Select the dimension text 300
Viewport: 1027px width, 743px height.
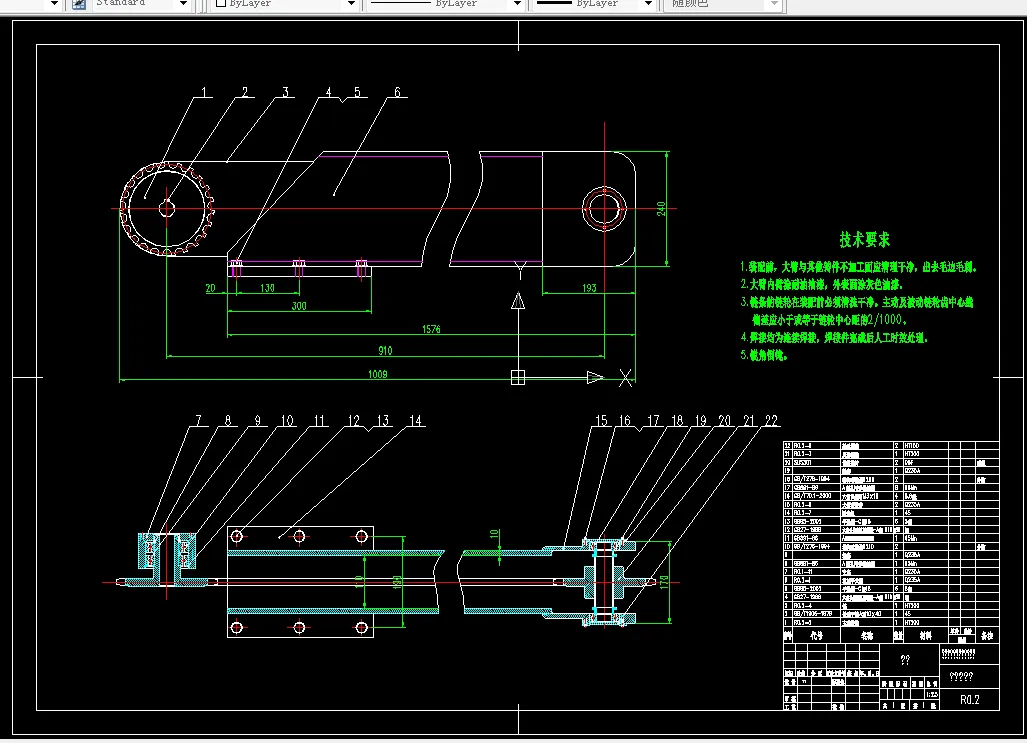[x=299, y=306]
